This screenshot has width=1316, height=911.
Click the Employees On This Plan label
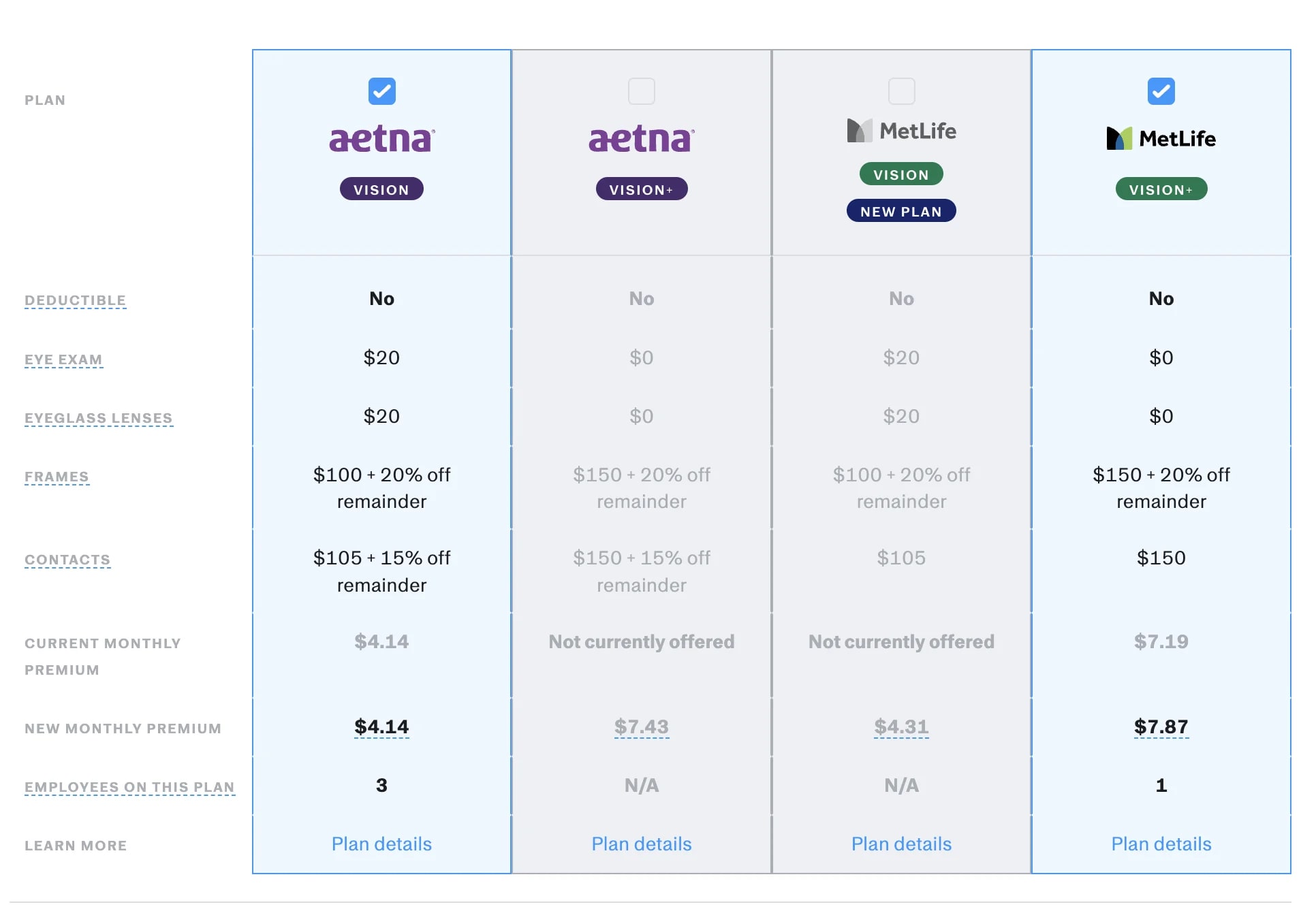click(x=129, y=787)
